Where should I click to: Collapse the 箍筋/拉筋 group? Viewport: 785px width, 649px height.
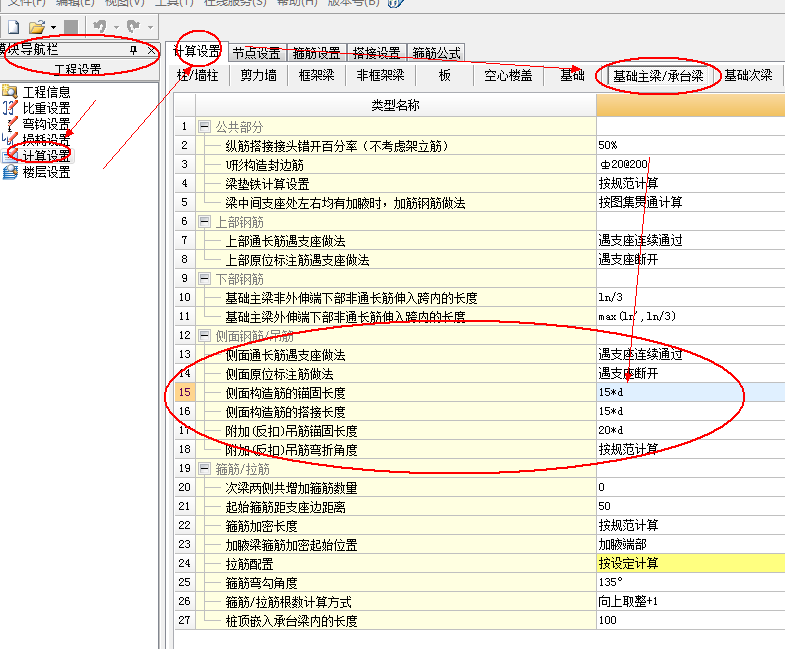click(204, 469)
